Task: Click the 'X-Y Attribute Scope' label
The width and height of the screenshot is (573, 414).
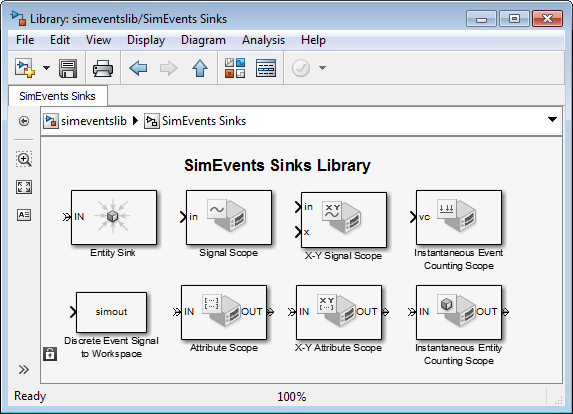Action: click(x=338, y=348)
